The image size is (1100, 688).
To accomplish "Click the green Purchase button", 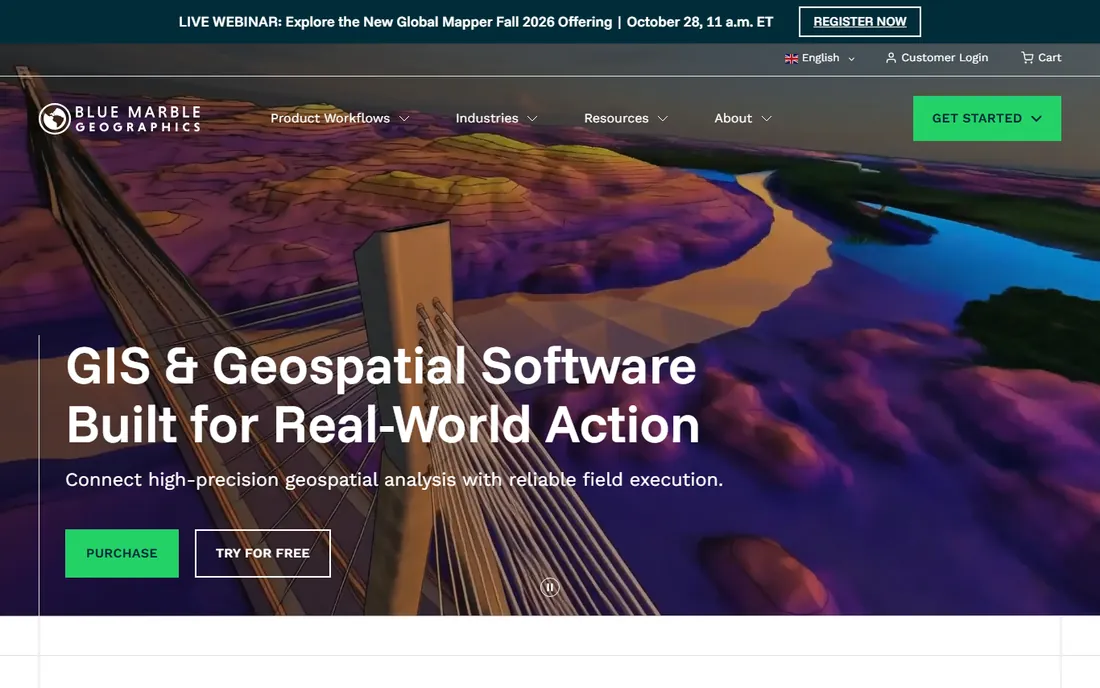I will tap(122, 553).
